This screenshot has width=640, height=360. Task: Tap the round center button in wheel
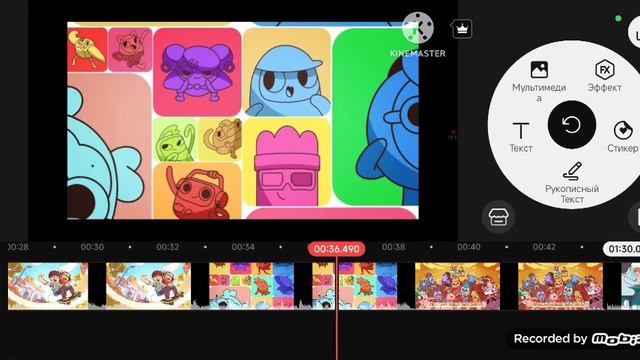click(x=571, y=125)
